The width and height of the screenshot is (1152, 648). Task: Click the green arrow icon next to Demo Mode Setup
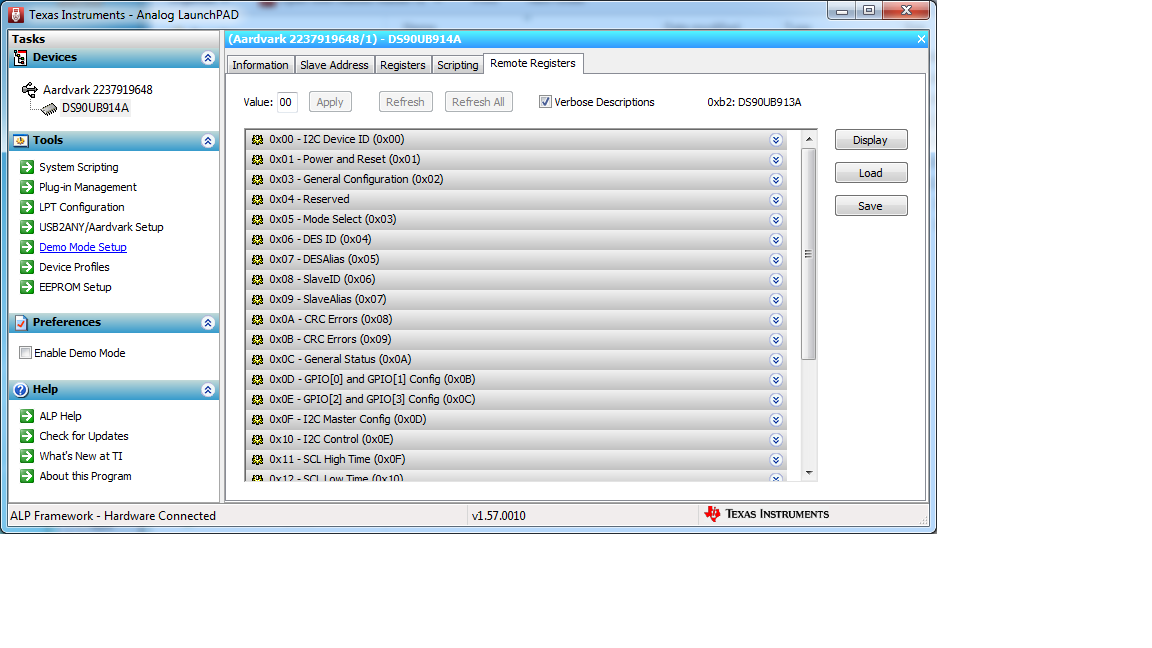pyautogui.click(x=27, y=247)
